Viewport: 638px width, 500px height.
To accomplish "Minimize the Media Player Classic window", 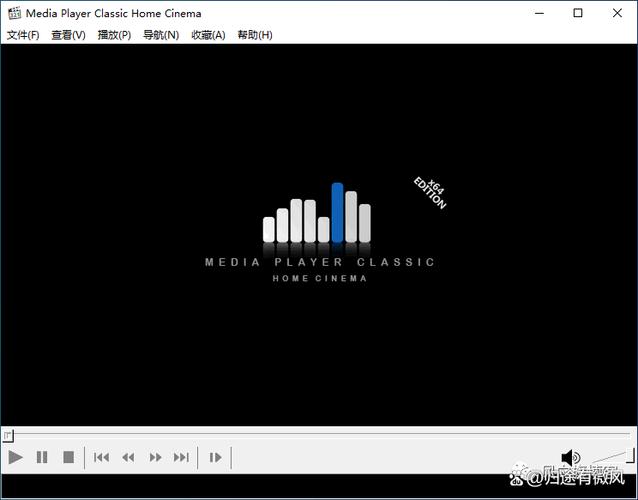I will pos(540,13).
